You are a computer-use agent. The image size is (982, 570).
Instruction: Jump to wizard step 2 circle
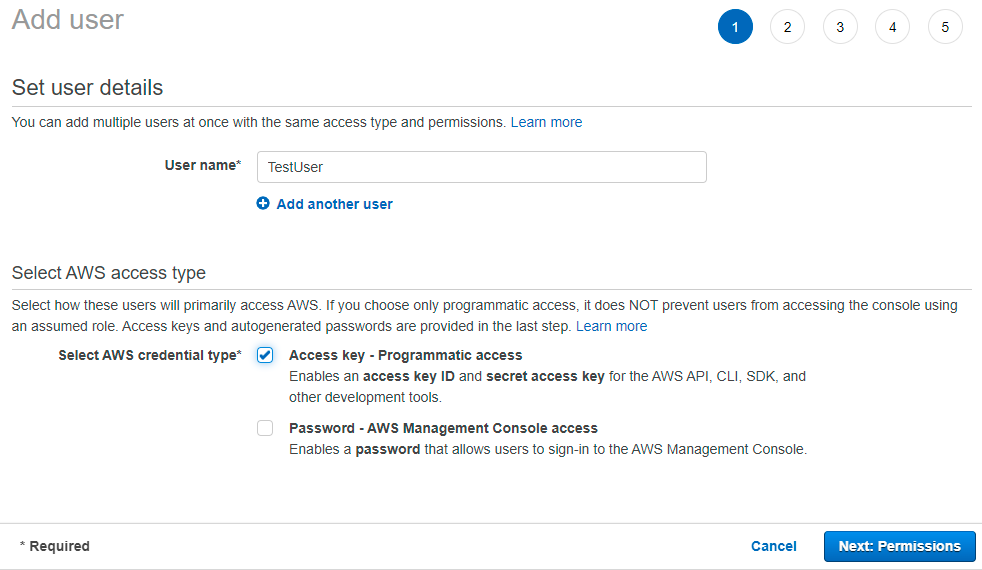point(787,27)
